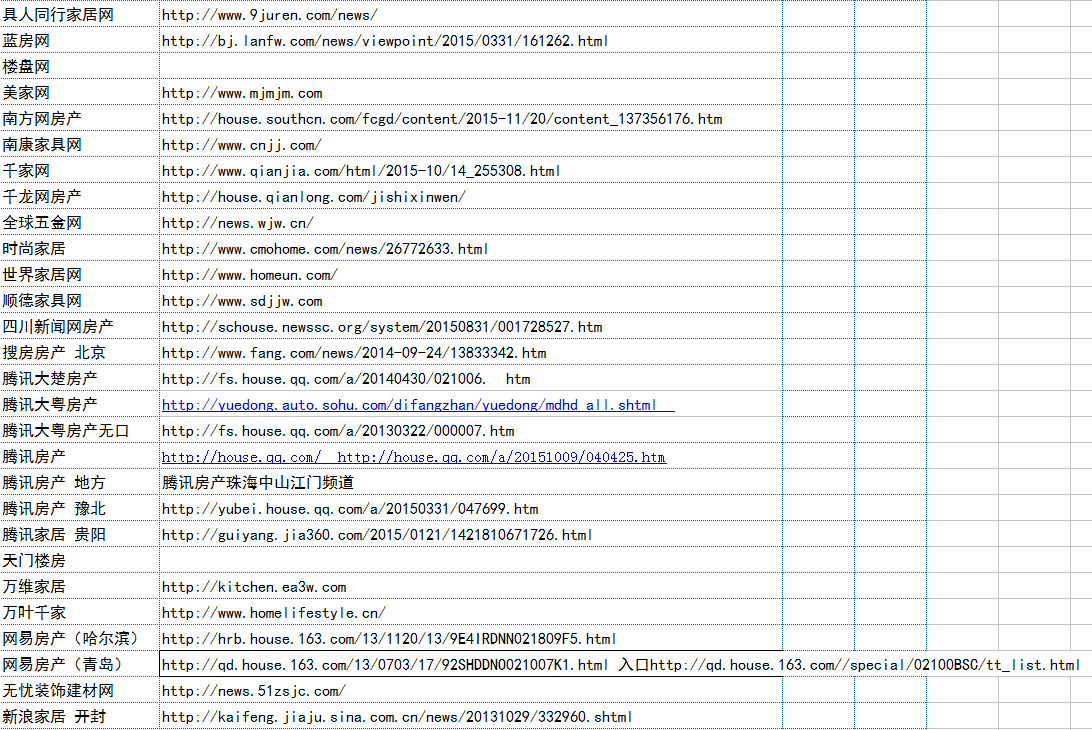Click the fs.house.qq.com 20130322/000007.htm URL cell
Screen dimensions: 1092x730
click(471, 430)
